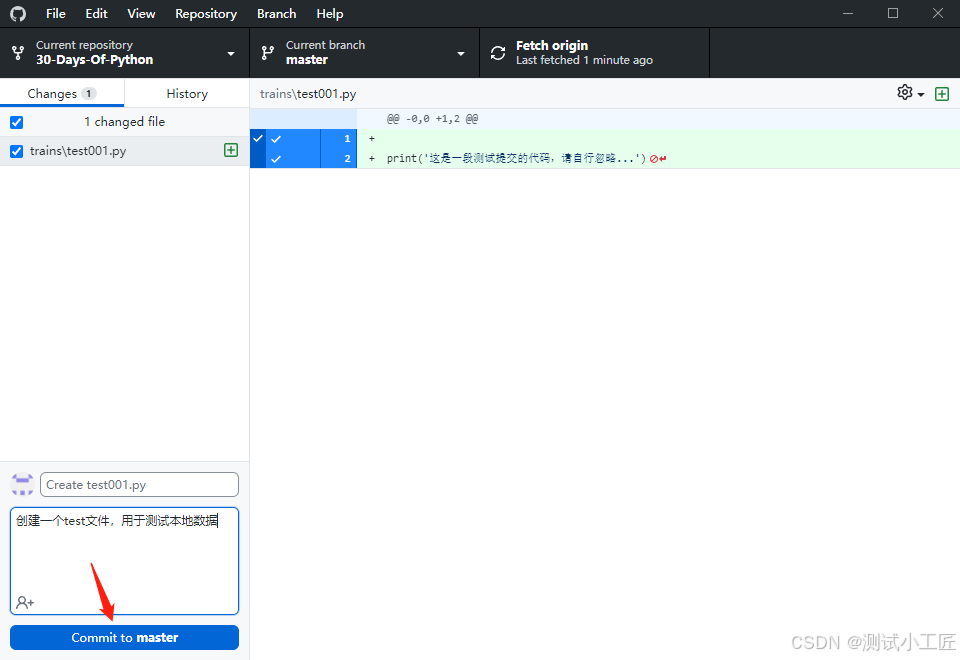Click the green added-file icon in diff header
This screenshot has height=660, width=960.
click(942, 94)
